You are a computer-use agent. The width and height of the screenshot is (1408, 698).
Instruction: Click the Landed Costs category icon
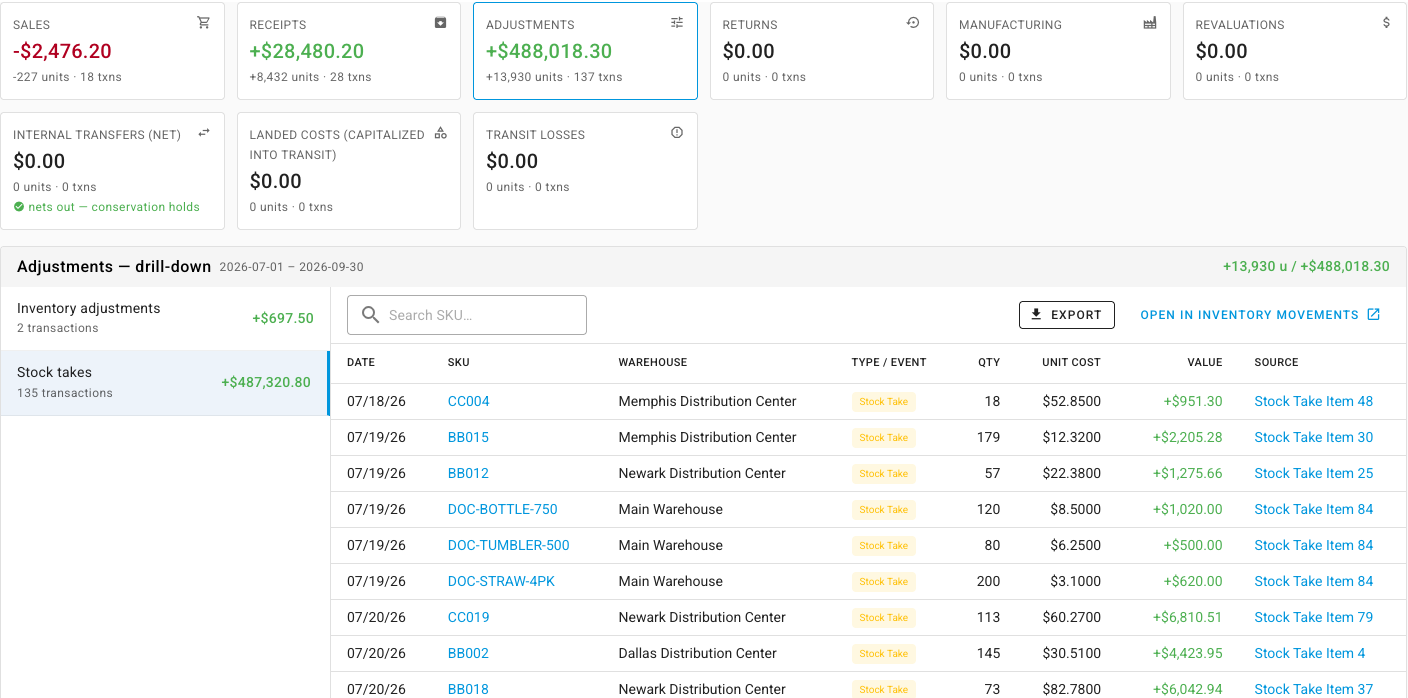pos(440,133)
